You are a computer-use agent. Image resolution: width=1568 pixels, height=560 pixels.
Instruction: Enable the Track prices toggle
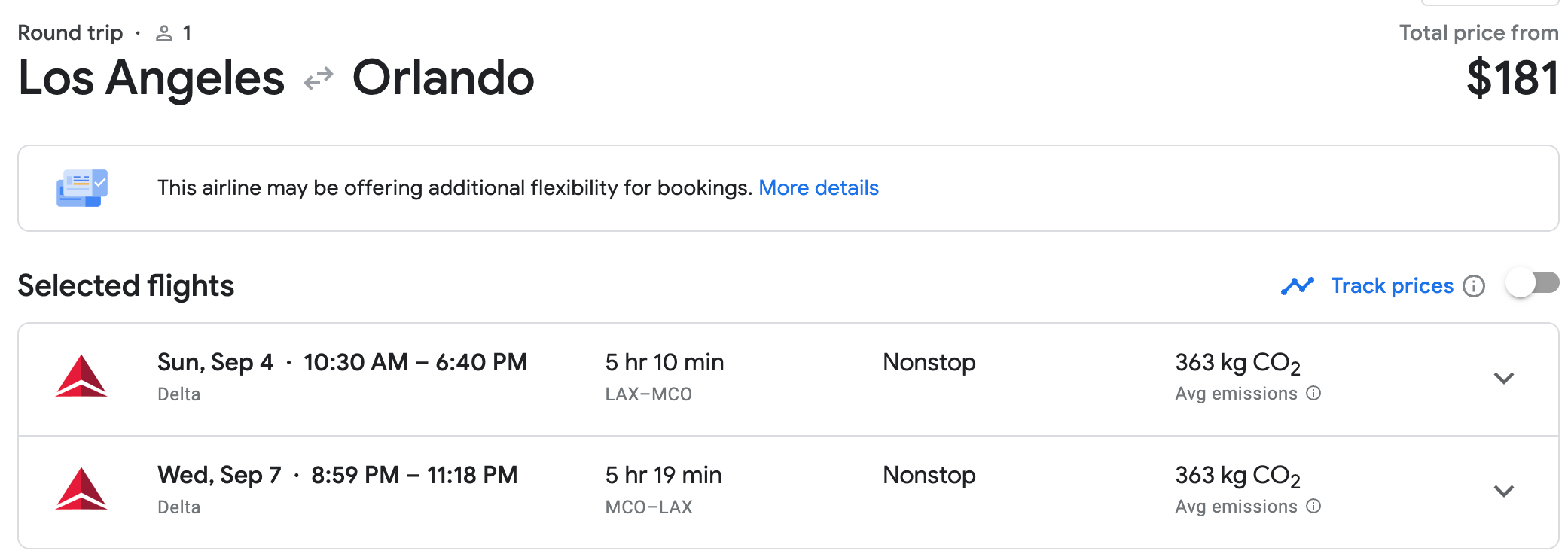[x=1532, y=284]
